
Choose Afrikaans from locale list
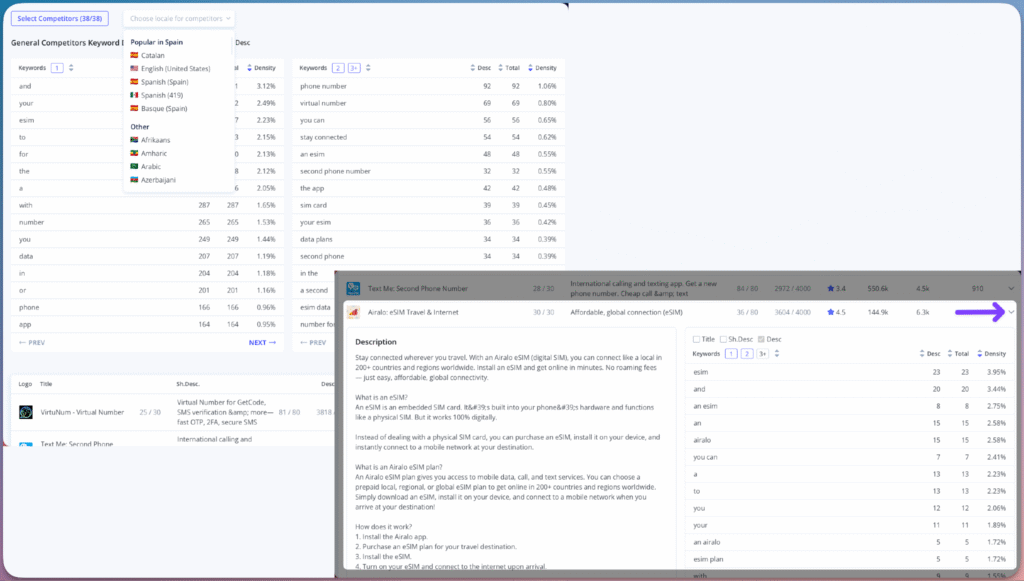click(x=158, y=140)
